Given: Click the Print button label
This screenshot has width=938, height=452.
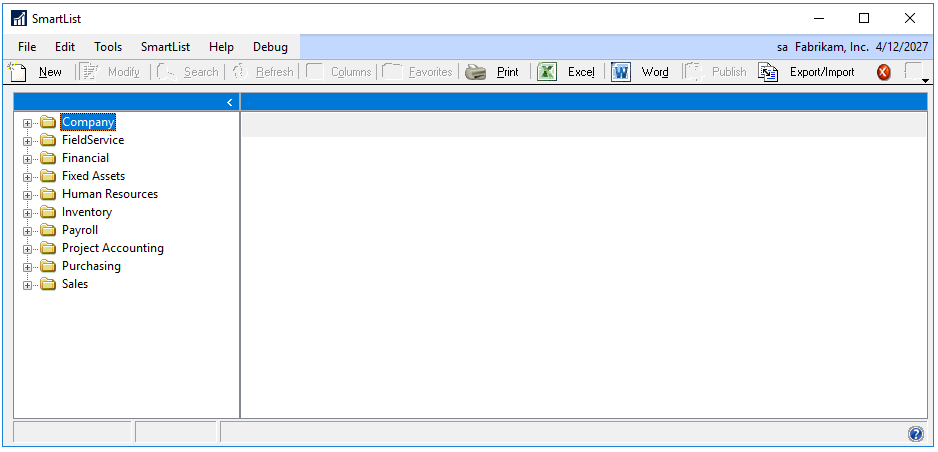Looking at the screenshot, I should tap(508, 72).
